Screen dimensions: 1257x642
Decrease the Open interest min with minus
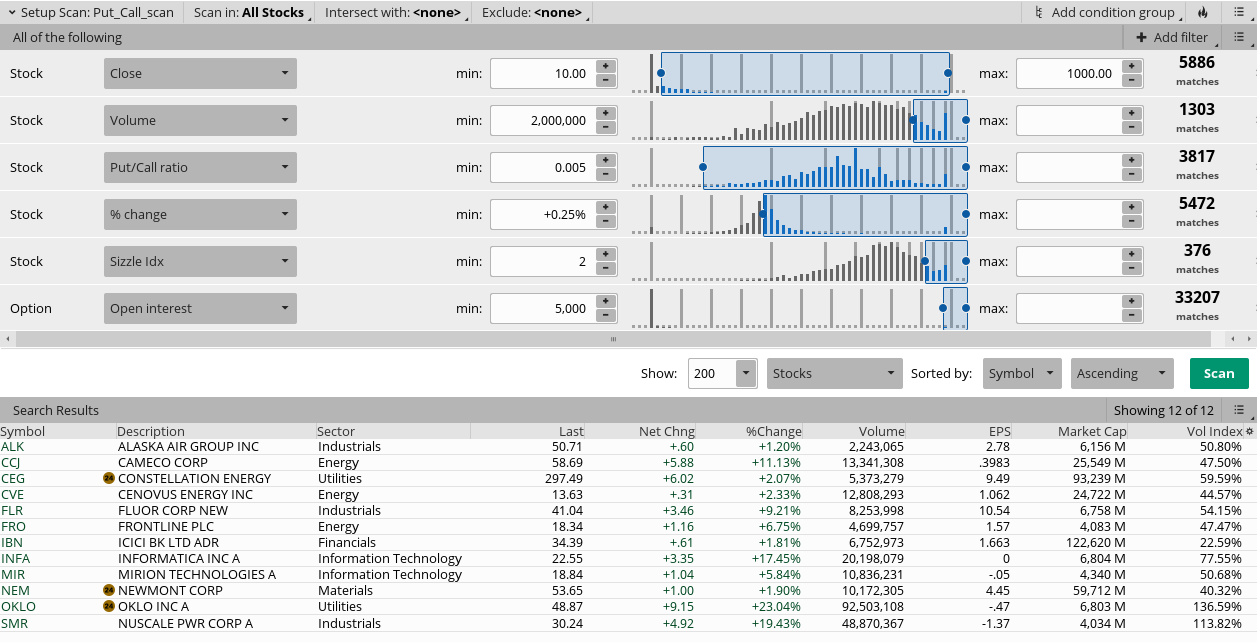(x=605, y=315)
